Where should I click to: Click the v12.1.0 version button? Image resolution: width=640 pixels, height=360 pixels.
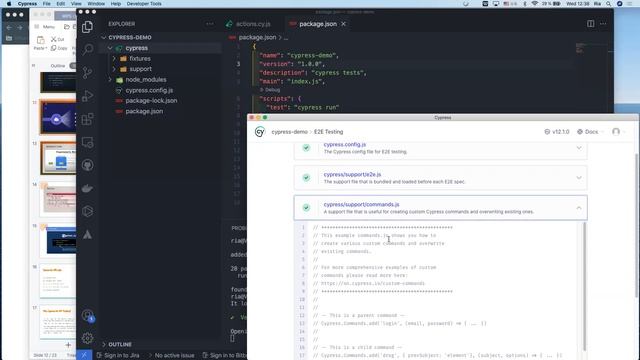coord(557,132)
